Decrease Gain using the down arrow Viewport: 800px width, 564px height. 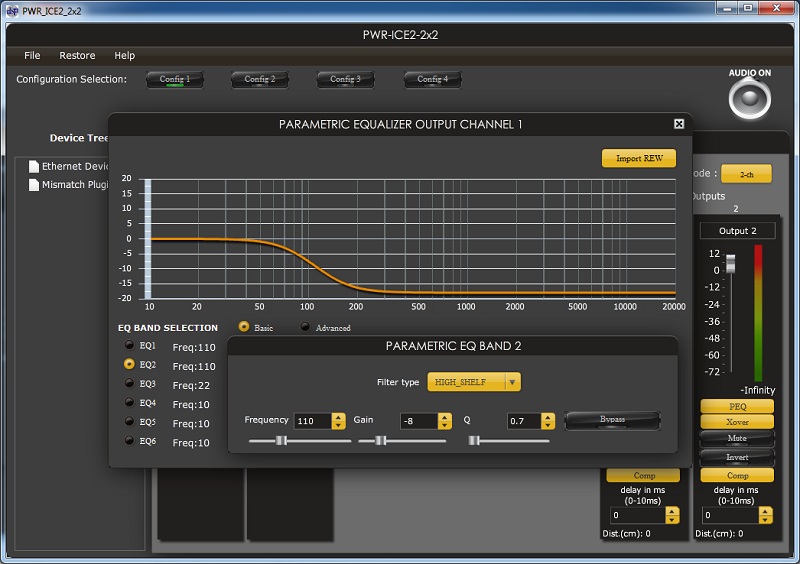pos(444,426)
